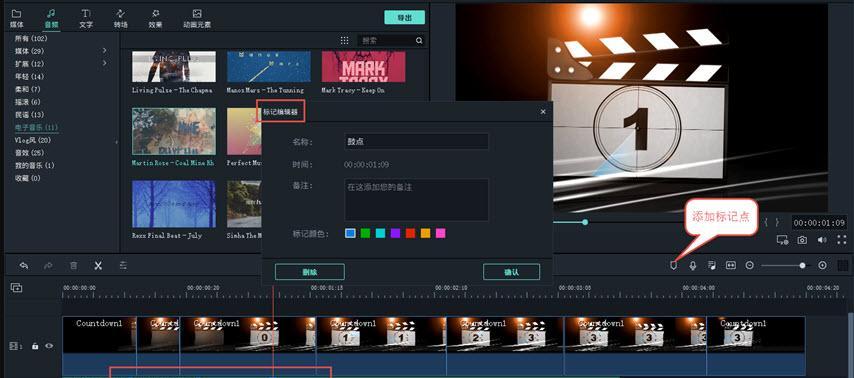Image resolution: width=854 pixels, height=378 pixels.
Task: Click the add track icon above the track header
Action: pyautogui.click(x=16, y=288)
